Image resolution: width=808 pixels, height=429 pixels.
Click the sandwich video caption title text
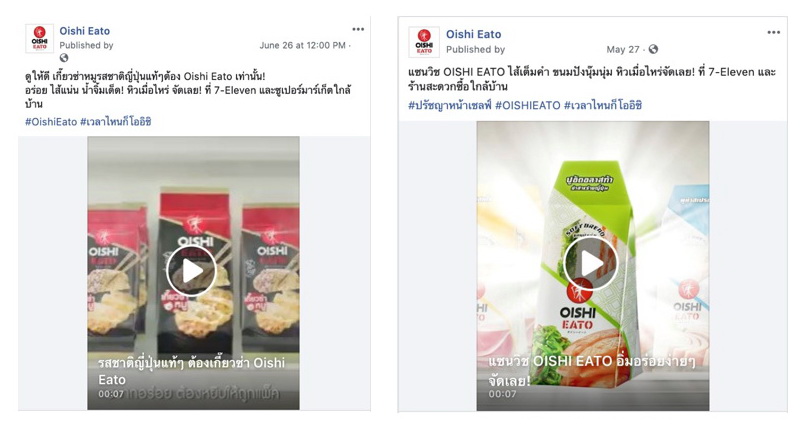(x=592, y=370)
